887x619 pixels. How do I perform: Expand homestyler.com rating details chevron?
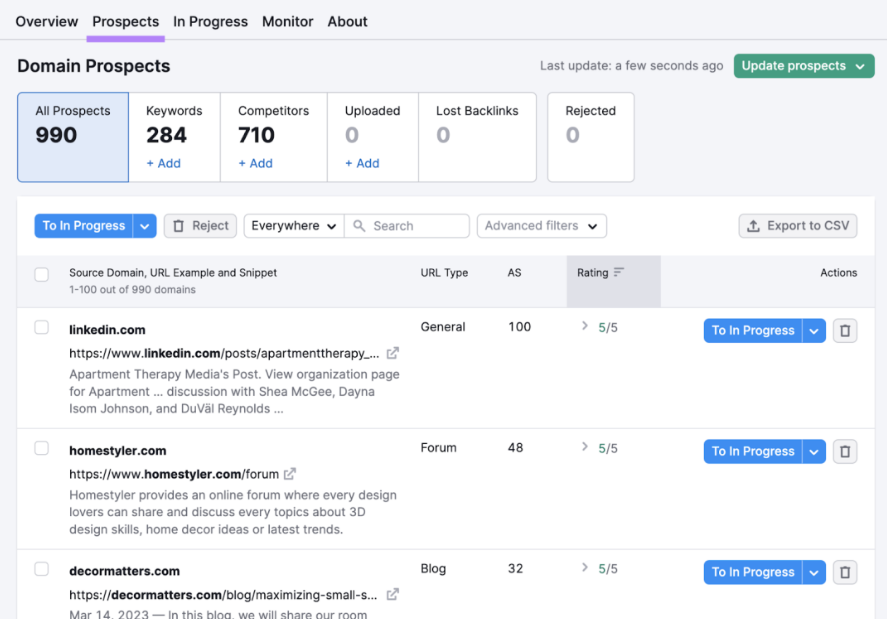point(585,447)
